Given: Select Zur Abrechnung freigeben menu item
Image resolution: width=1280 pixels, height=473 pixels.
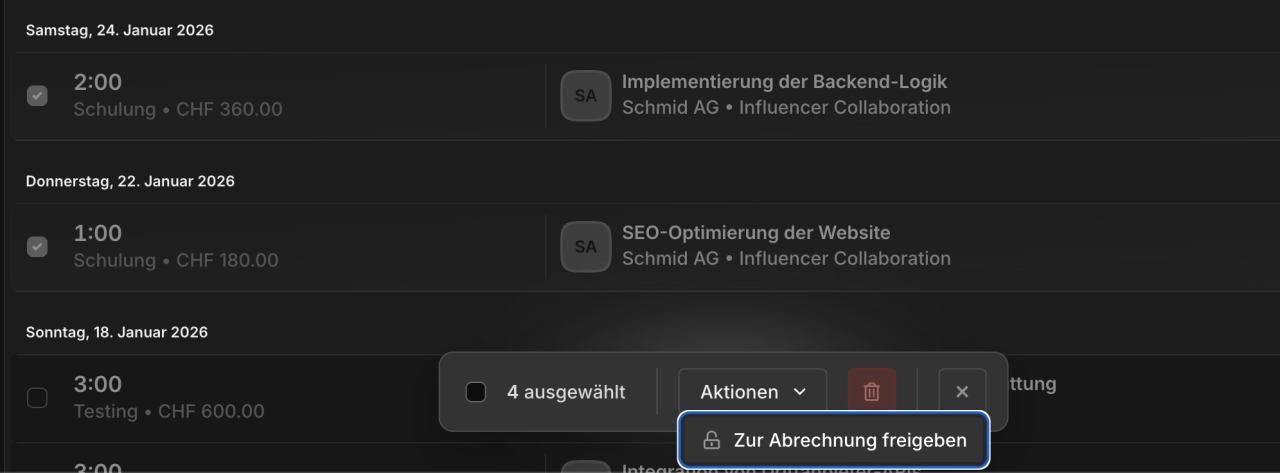Looking at the screenshot, I should 834,440.
